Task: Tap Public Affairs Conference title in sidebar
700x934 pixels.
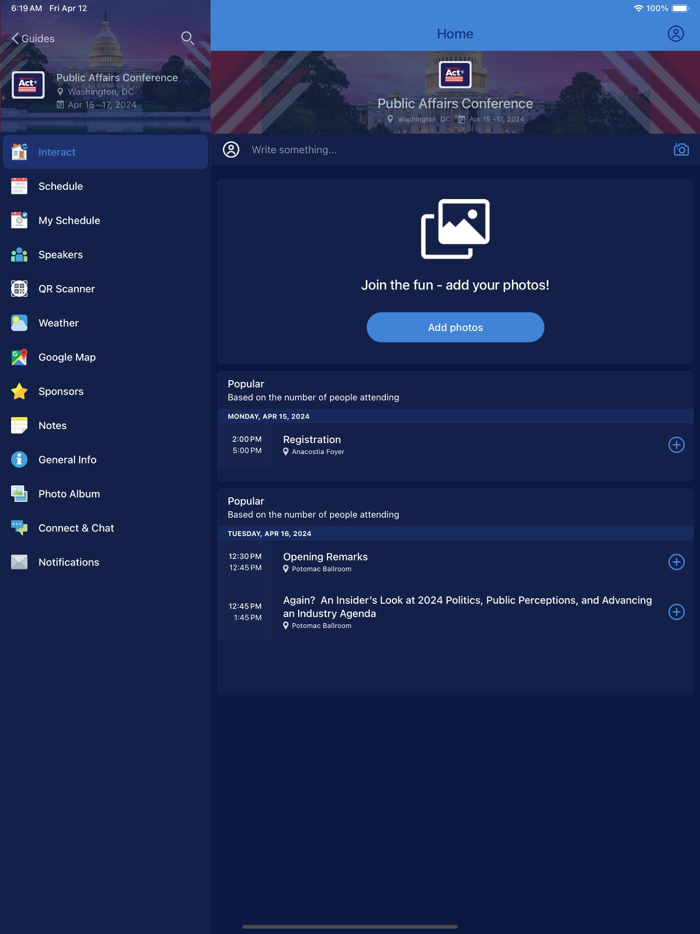Action: click(x=117, y=77)
